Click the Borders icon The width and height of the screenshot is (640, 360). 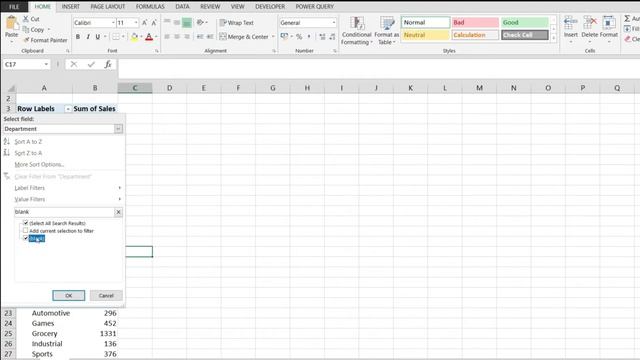pyautogui.click(x=116, y=37)
